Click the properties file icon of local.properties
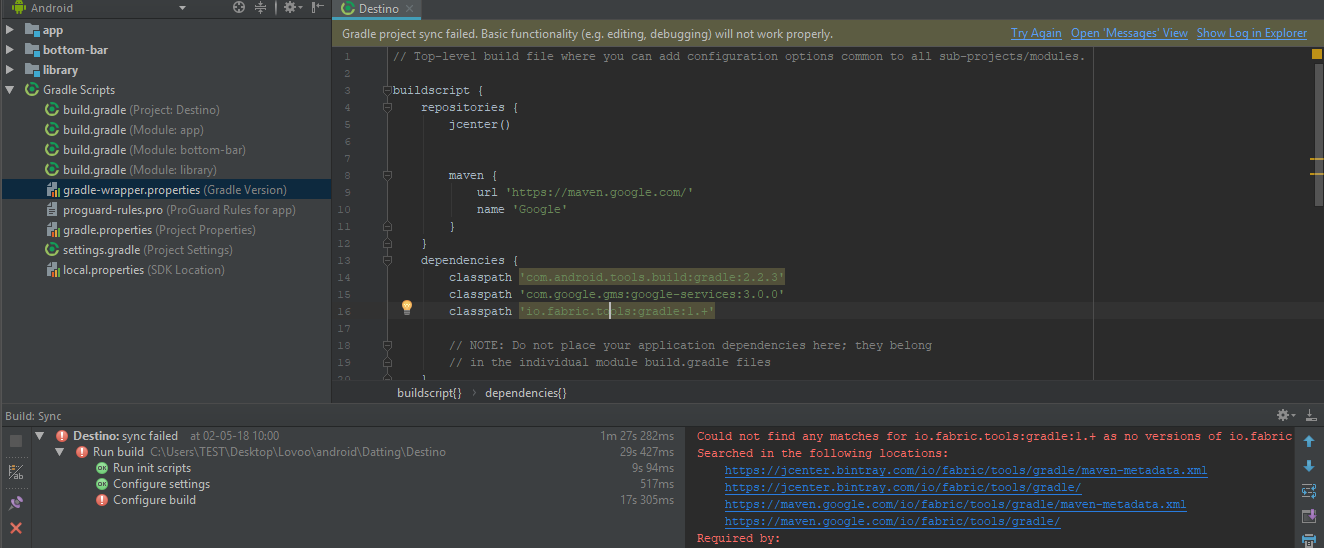 coord(53,270)
